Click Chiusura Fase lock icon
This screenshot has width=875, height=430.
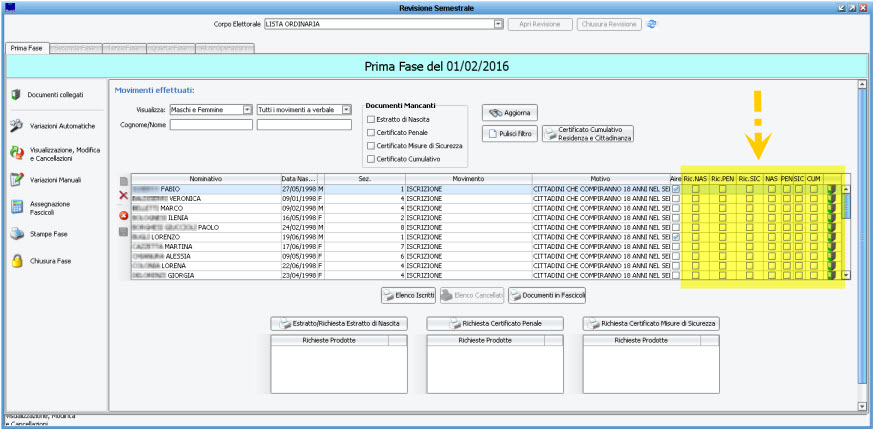tap(17, 261)
